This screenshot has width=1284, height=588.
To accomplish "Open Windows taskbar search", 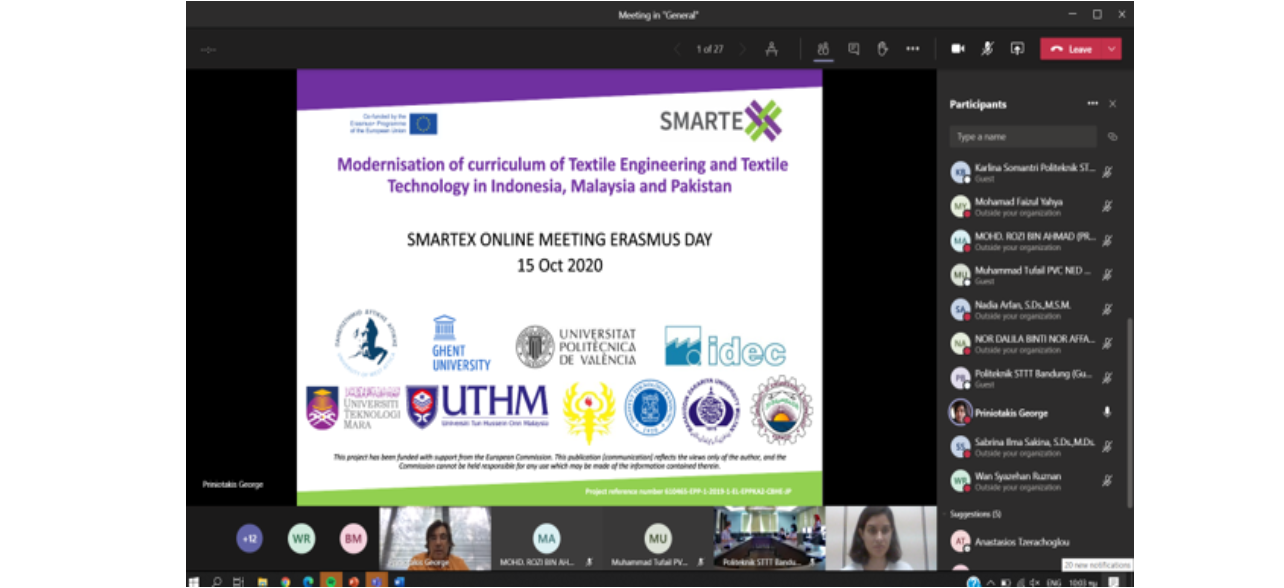I will coord(216,580).
